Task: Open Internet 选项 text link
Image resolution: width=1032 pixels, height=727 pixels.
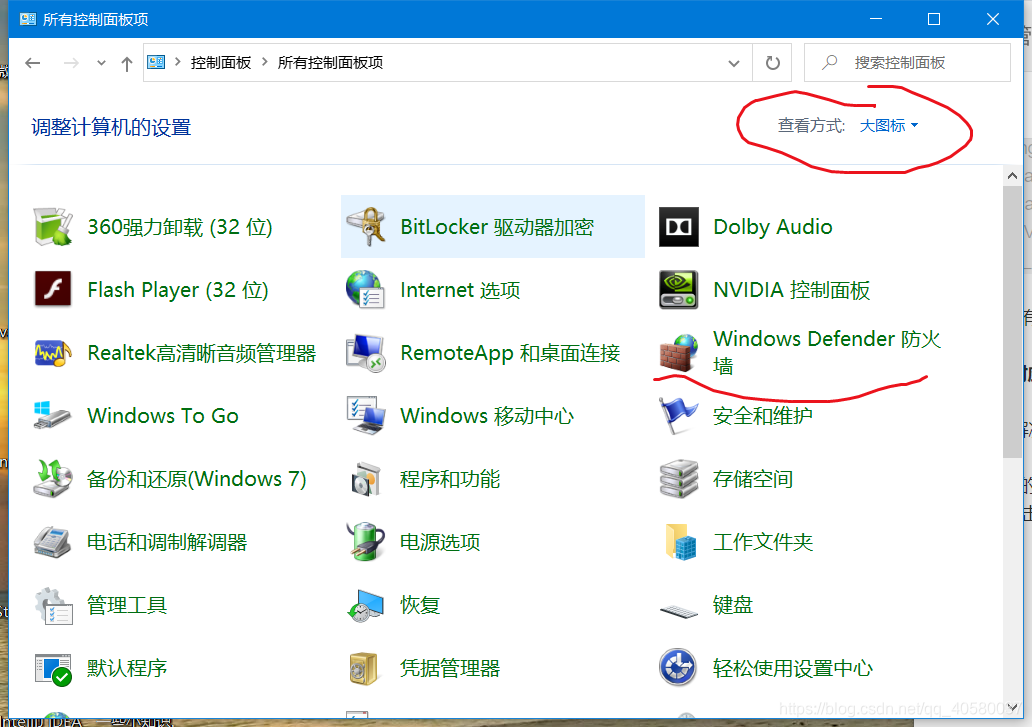Action: pyautogui.click(x=460, y=289)
